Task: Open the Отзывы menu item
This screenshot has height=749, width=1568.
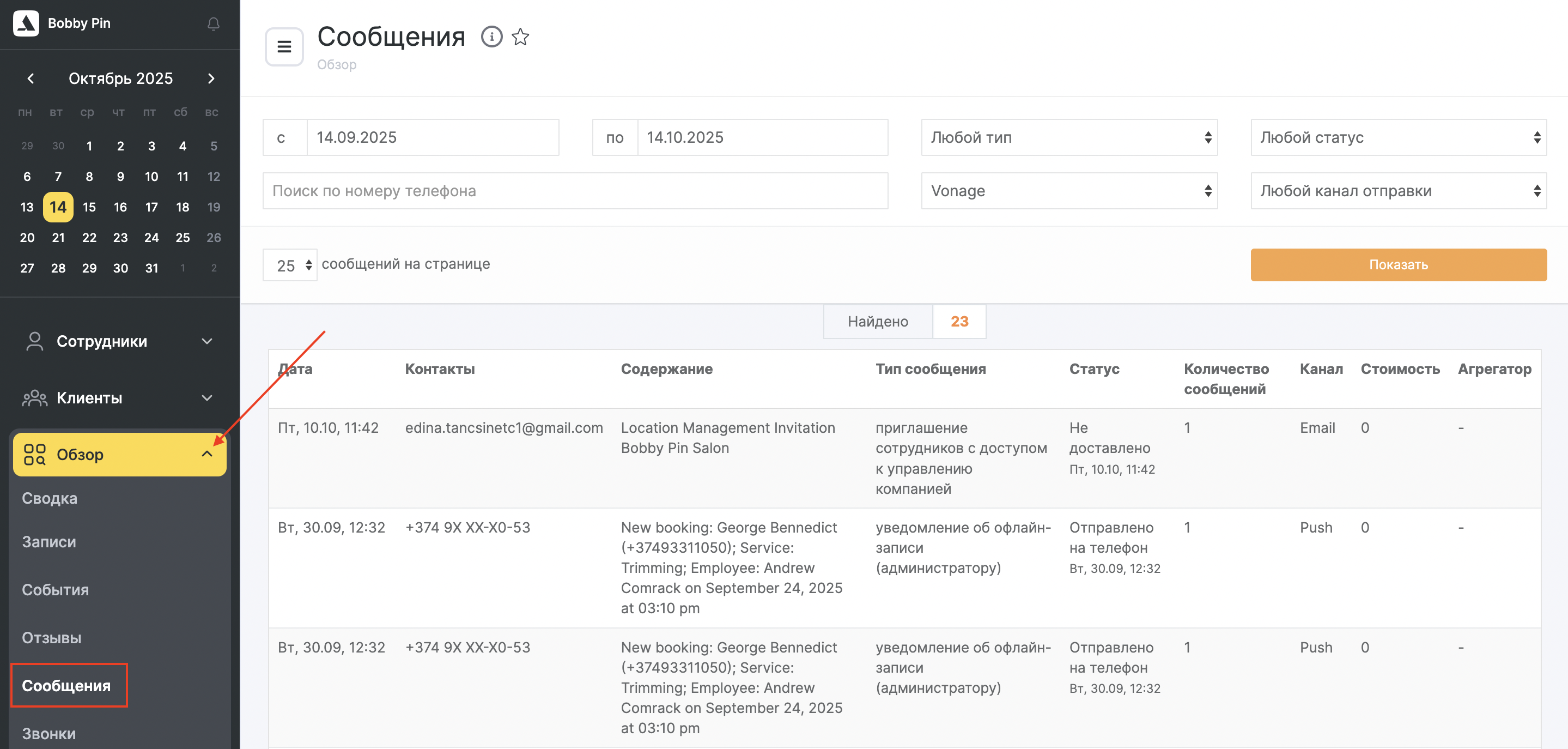Action: click(x=51, y=638)
